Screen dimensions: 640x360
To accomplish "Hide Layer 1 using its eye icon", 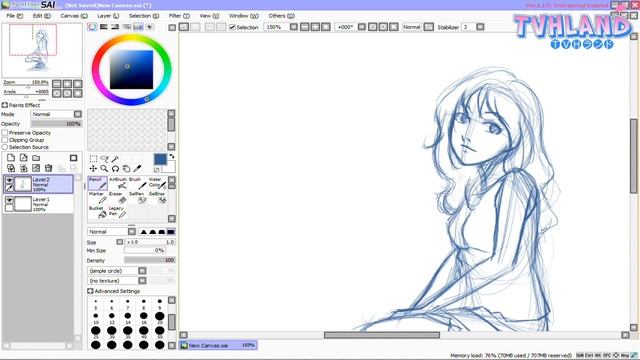I will (9, 200).
